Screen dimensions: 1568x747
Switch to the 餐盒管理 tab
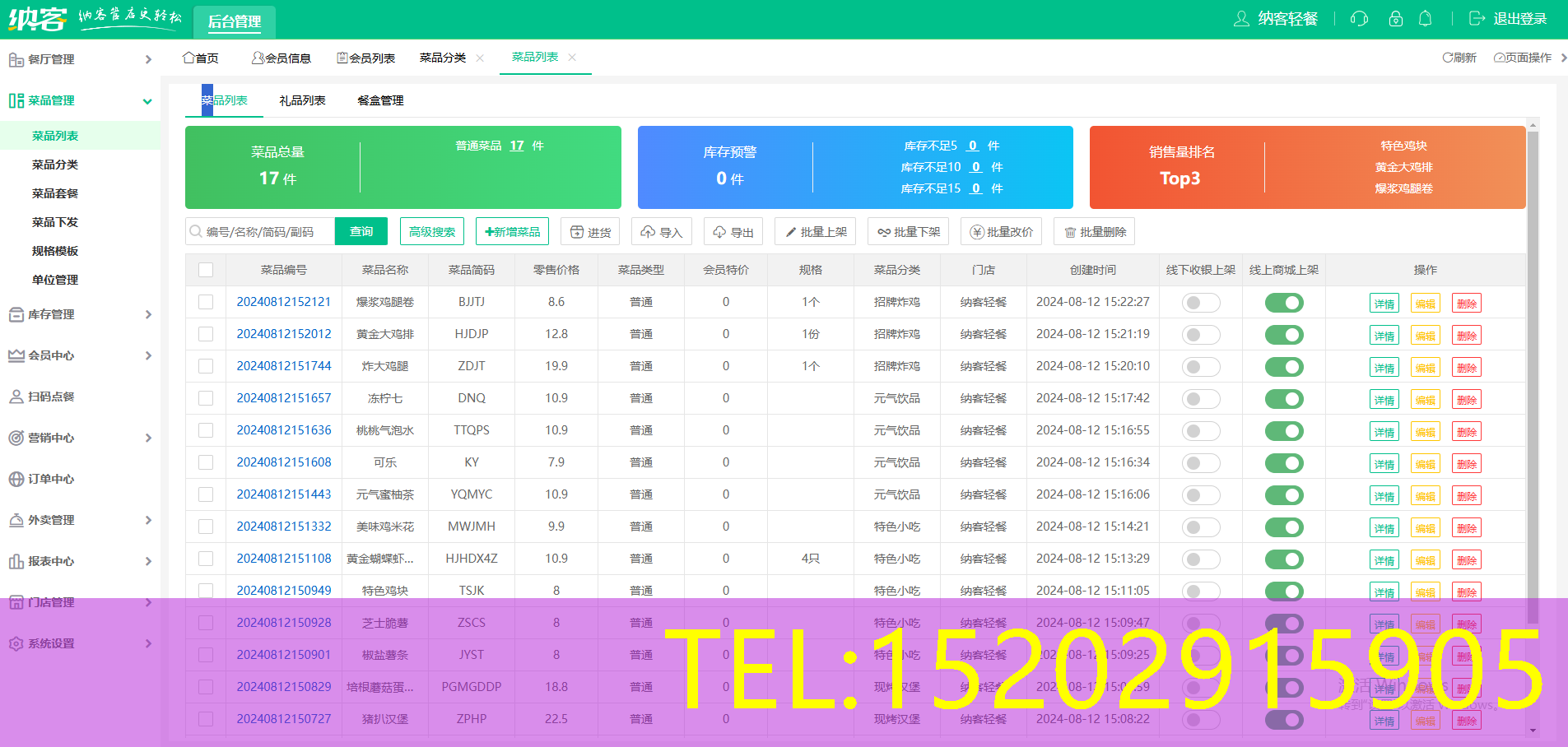tap(380, 100)
